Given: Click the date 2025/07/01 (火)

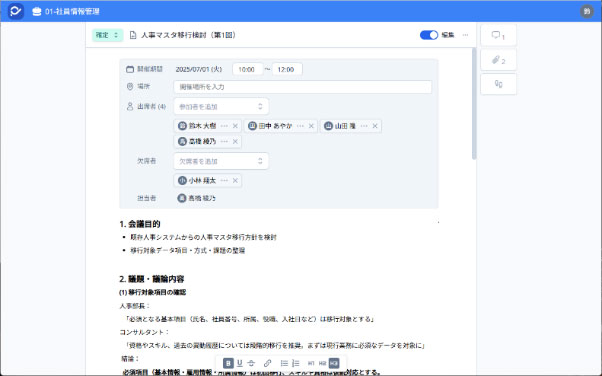Looking at the screenshot, I should (x=199, y=69).
